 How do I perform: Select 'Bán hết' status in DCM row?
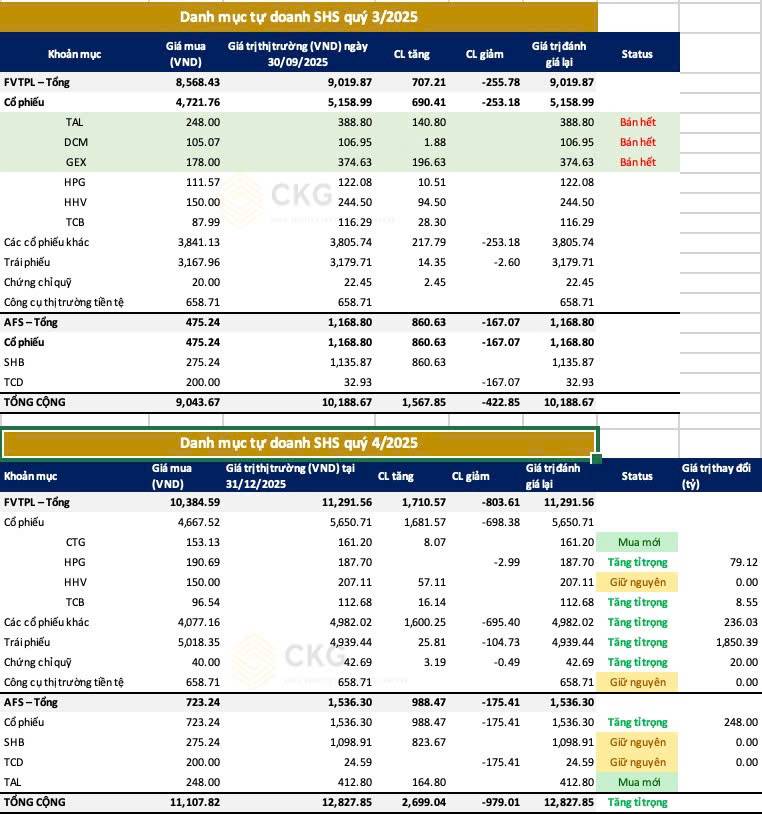pyautogui.click(x=638, y=142)
